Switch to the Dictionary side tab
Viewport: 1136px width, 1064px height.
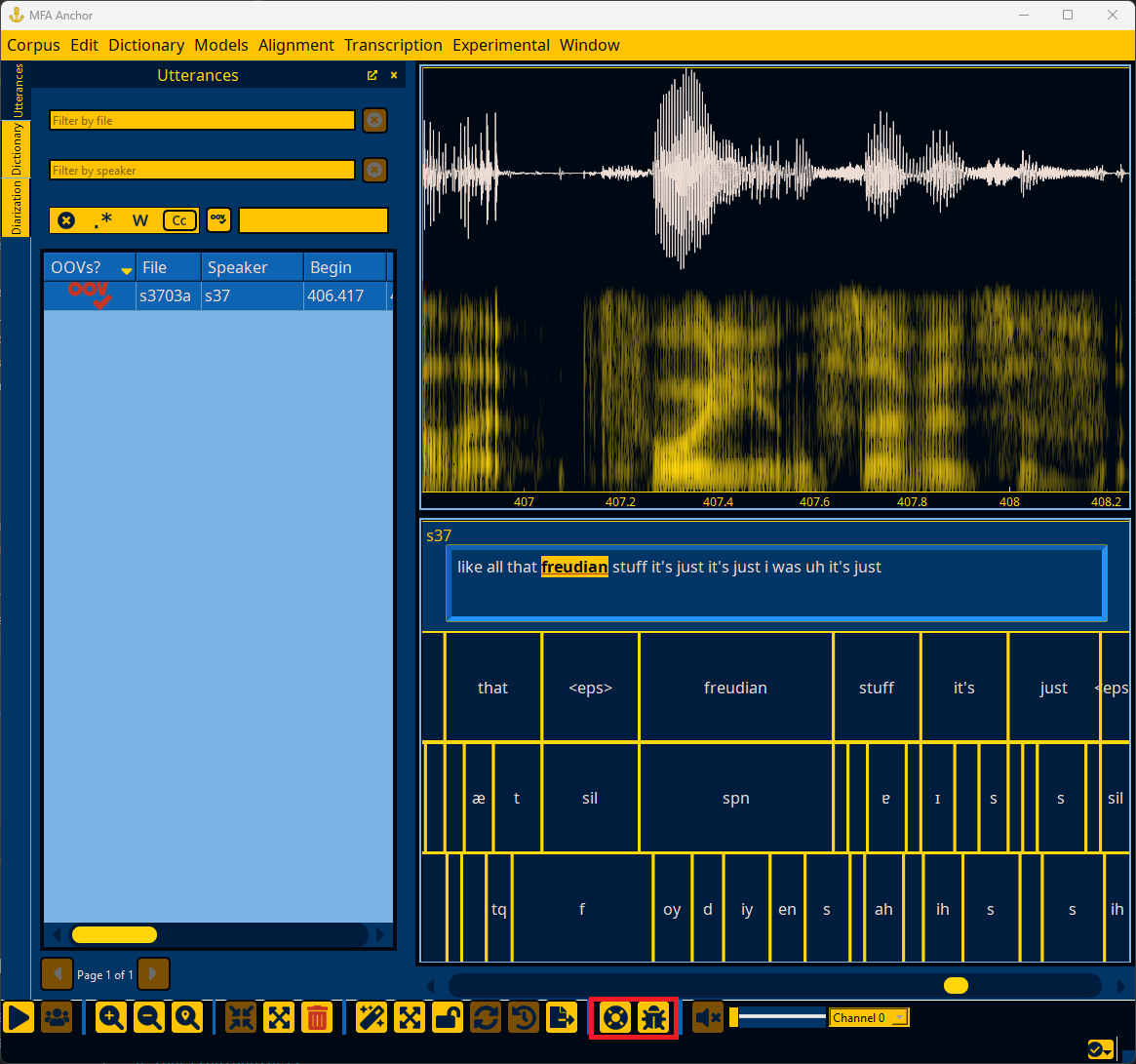(17, 148)
